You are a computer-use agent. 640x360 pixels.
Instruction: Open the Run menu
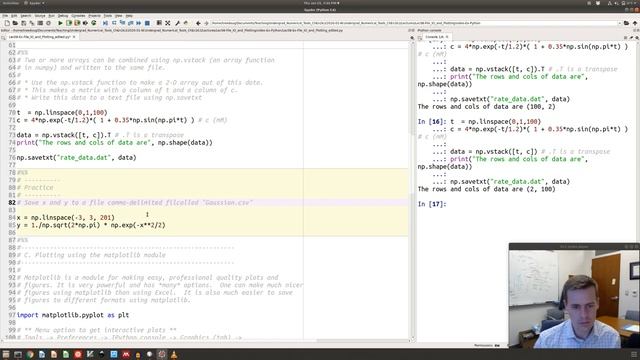point(51,16)
